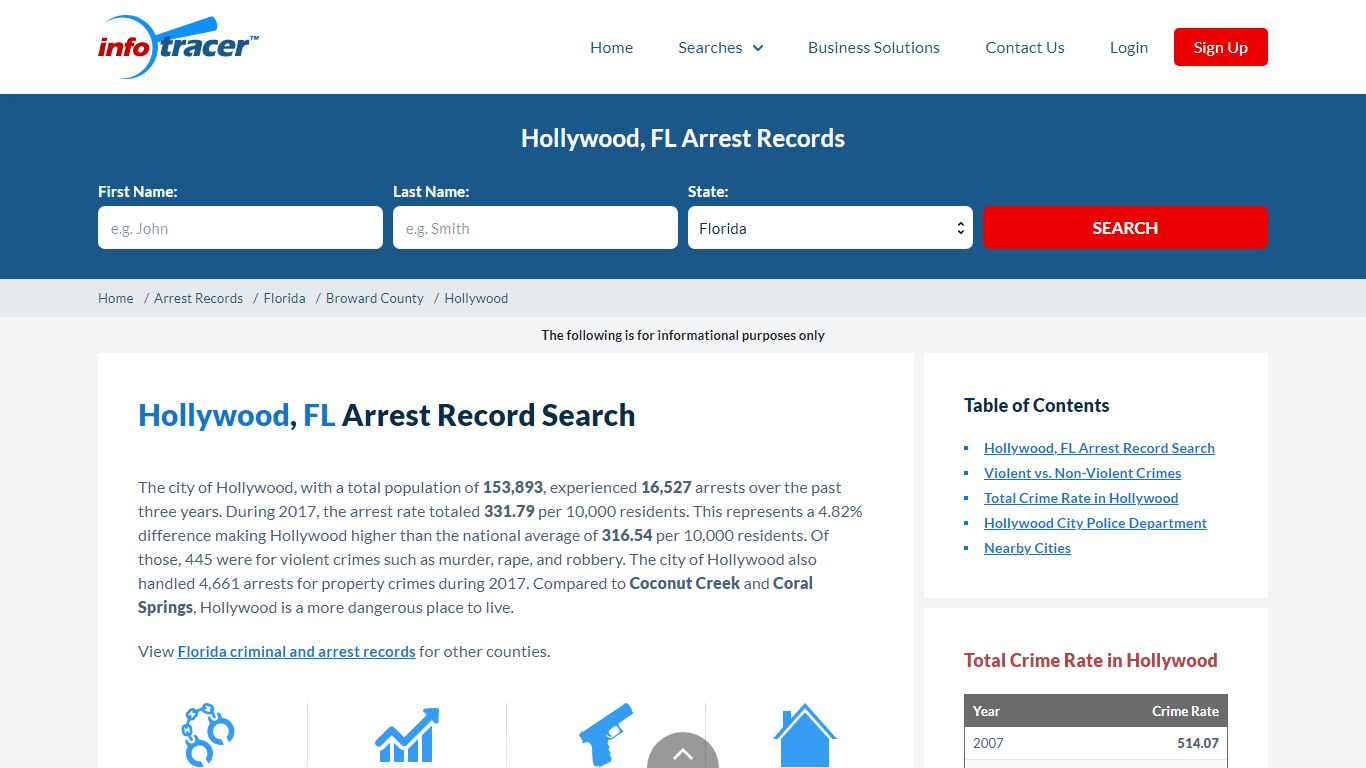
Task: Open Florida criminal and arrest records link
Action: point(297,651)
